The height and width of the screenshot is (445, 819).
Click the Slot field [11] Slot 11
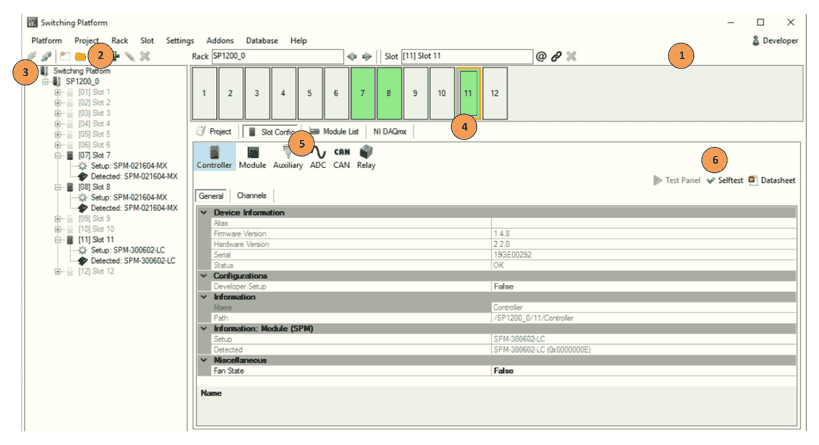(467, 56)
